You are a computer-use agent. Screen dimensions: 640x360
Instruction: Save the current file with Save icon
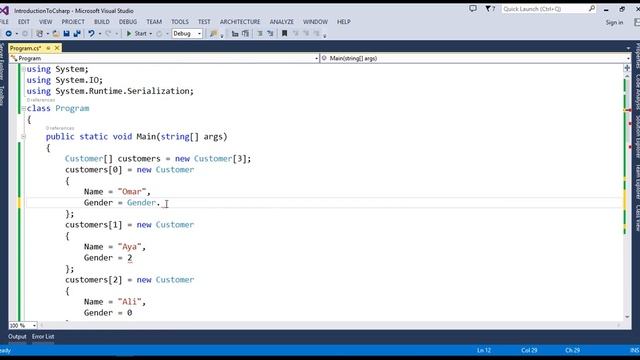66,33
